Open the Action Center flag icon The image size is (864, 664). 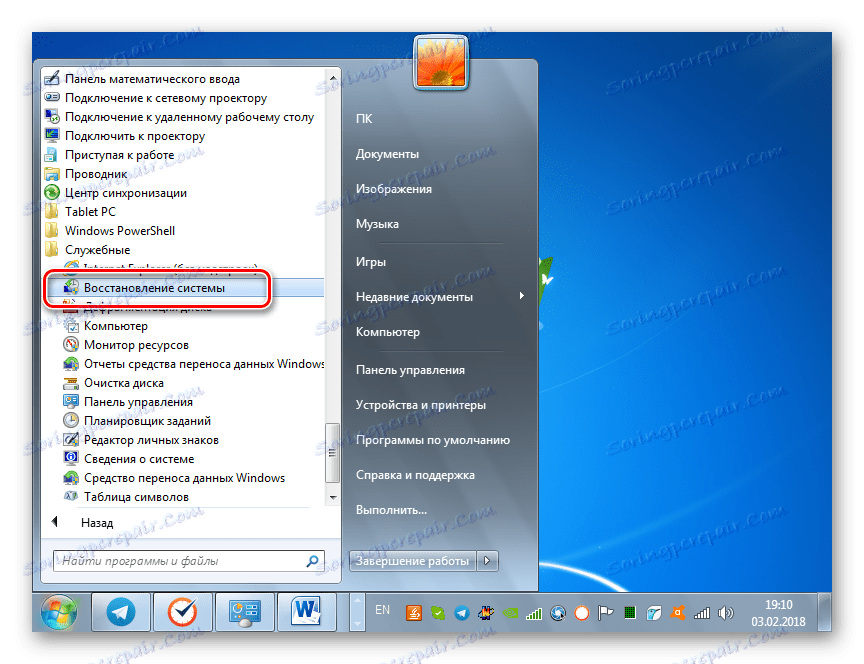point(606,613)
